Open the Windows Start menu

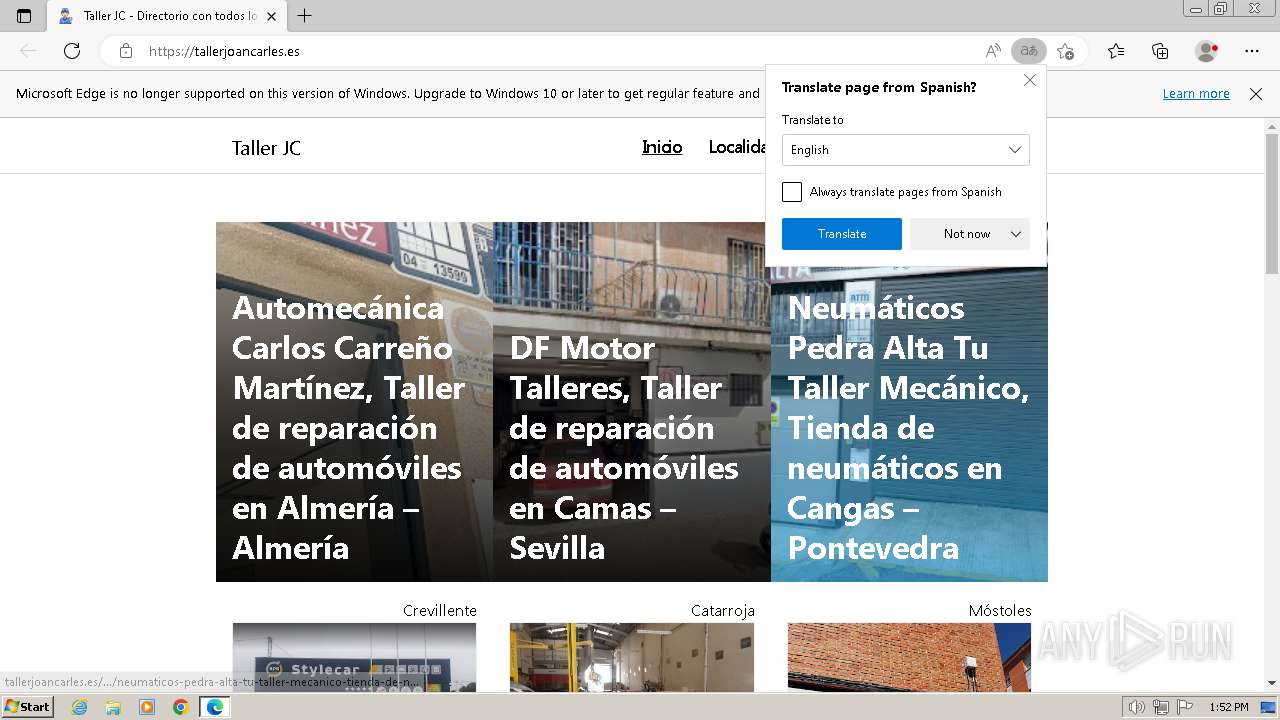pyautogui.click(x=28, y=707)
